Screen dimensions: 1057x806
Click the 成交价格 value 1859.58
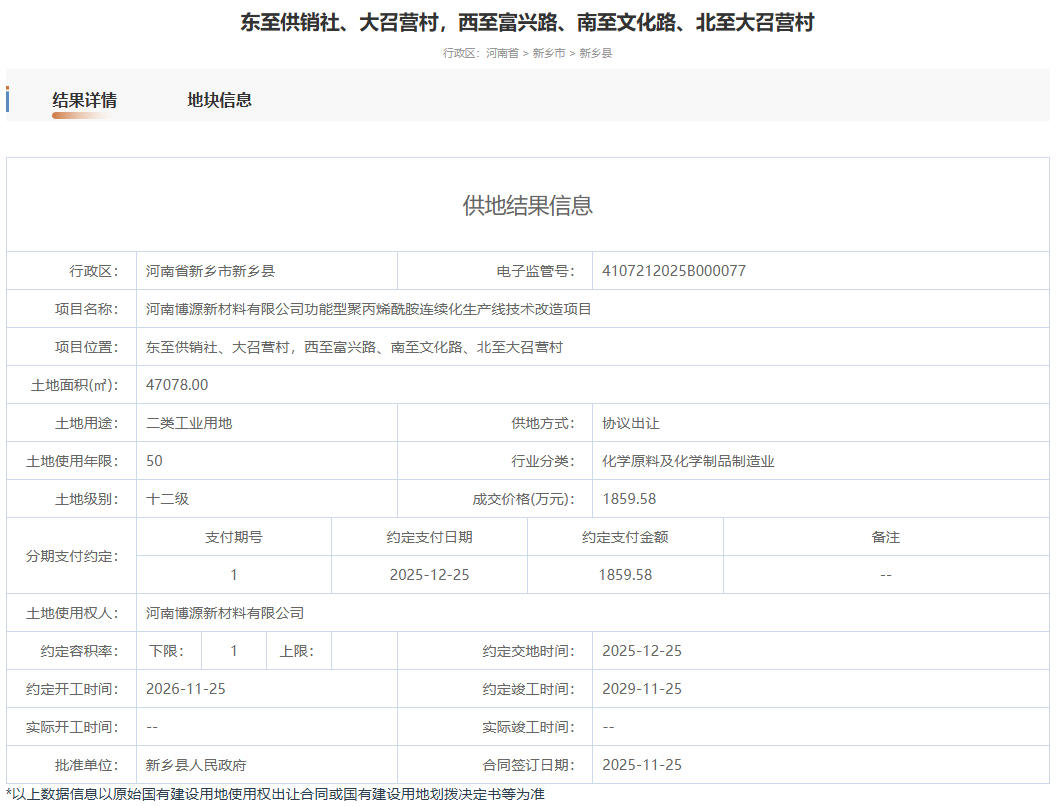coord(629,499)
